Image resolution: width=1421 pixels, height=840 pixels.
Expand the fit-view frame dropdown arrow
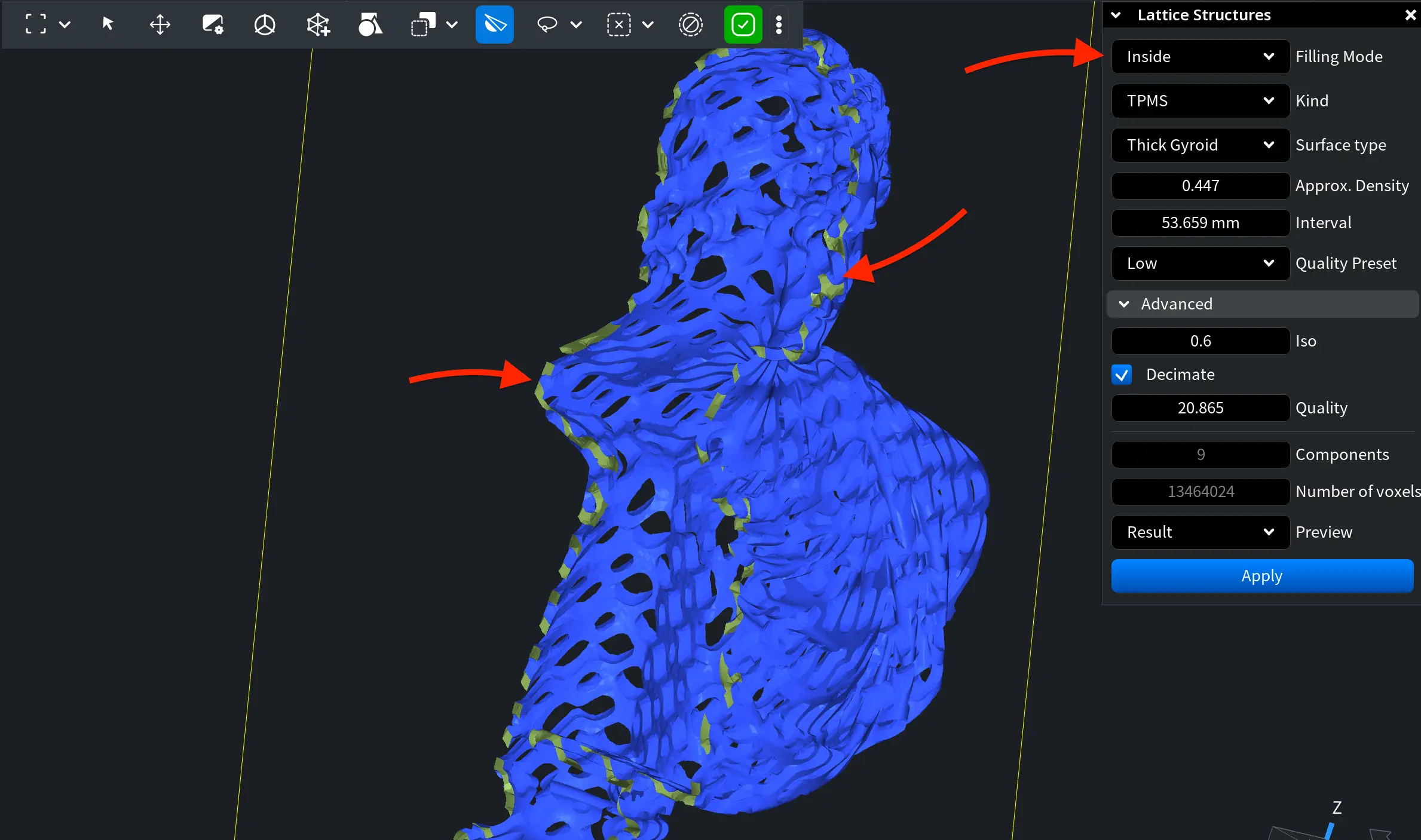(x=65, y=24)
